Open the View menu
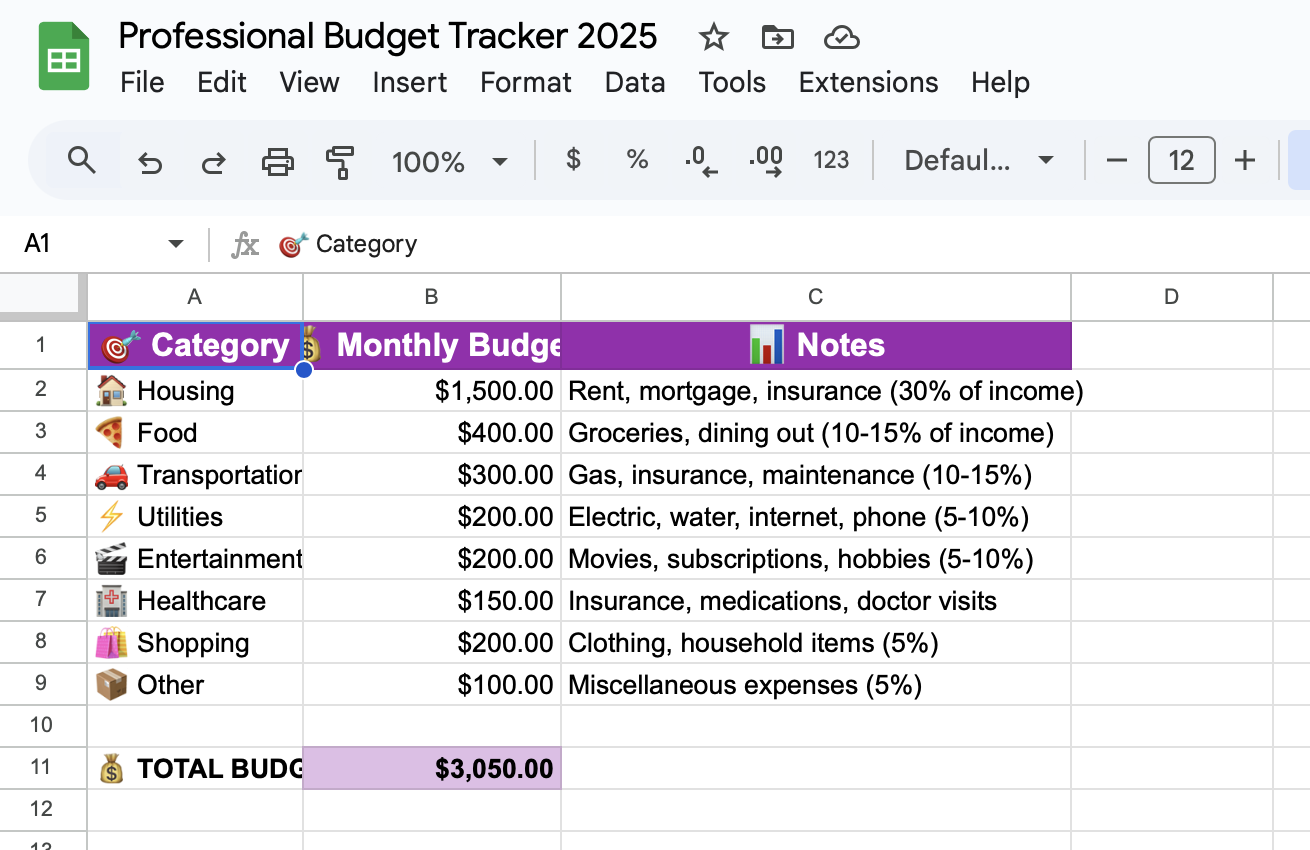 [x=309, y=82]
